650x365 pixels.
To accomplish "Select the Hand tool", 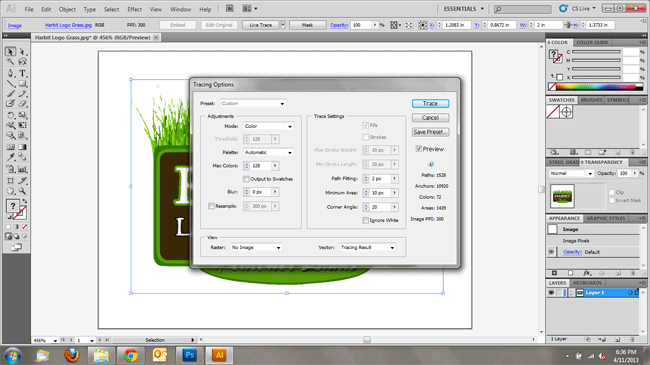I will pyautogui.click(x=10, y=191).
